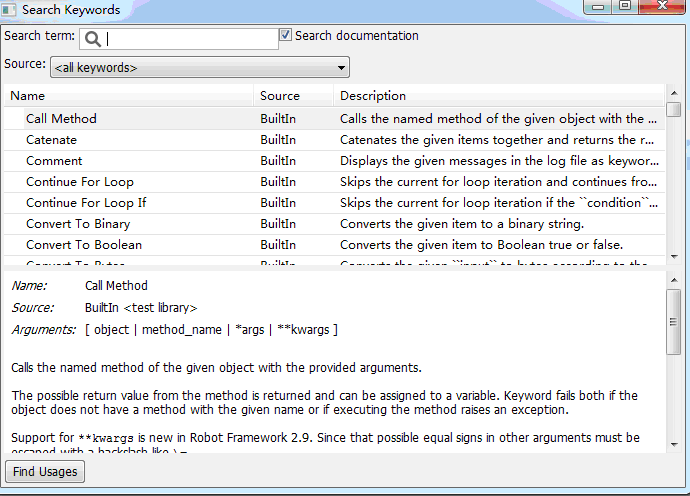The image size is (690, 496).
Task: Click the keyword list scrollbar thumb
Action: [673, 109]
